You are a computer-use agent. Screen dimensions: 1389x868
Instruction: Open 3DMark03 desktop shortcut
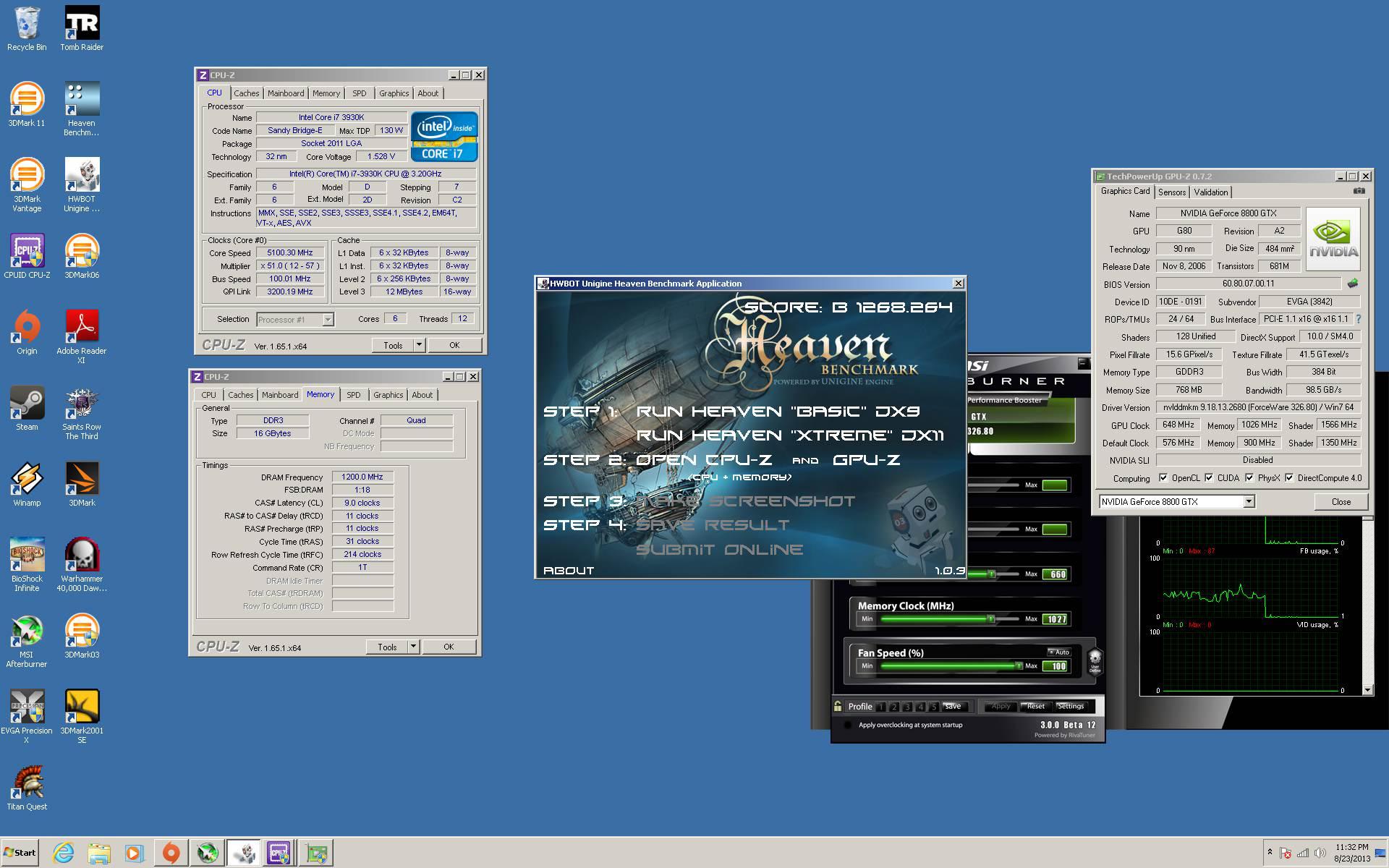[82, 637]
